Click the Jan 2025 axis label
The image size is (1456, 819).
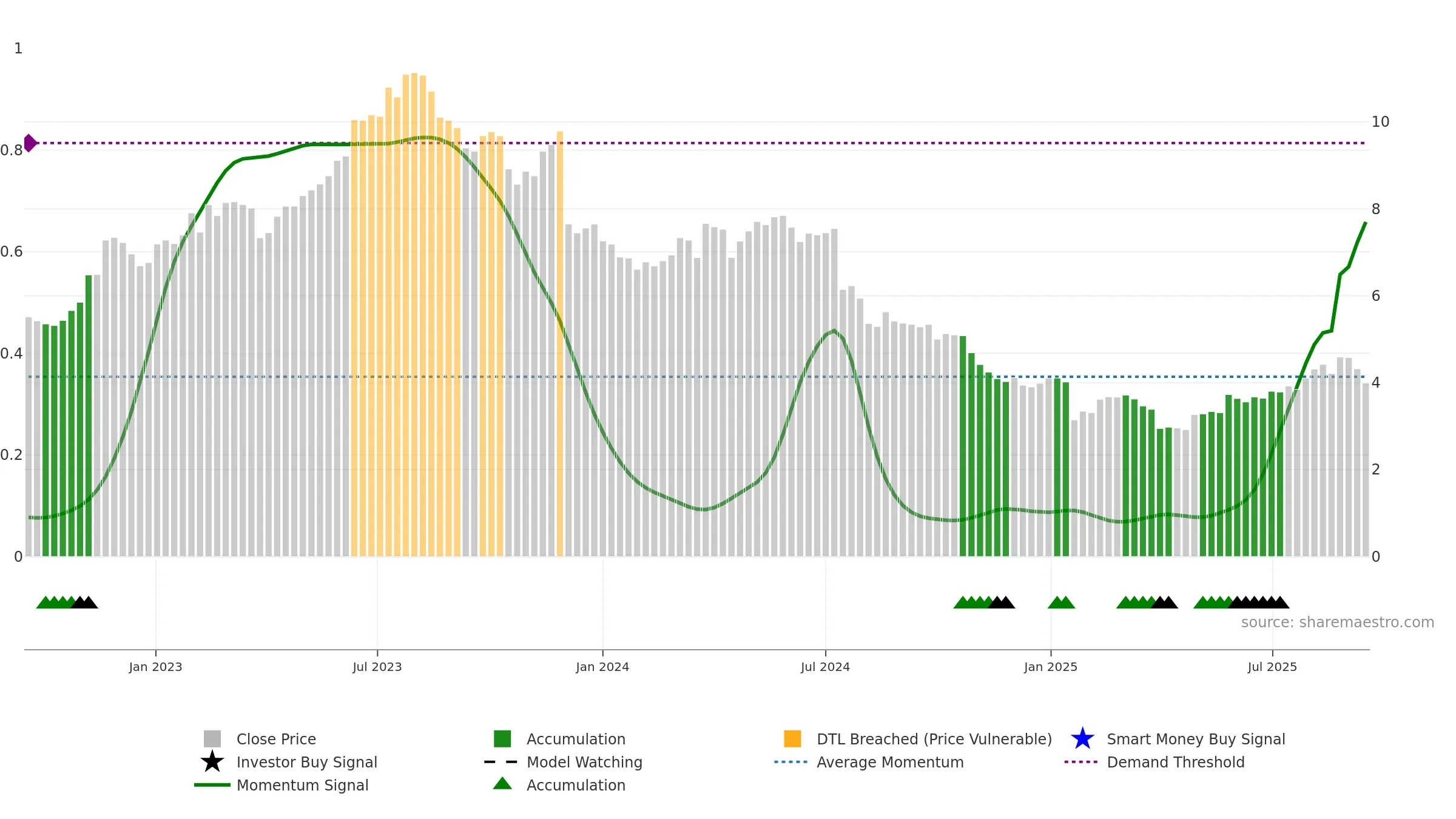click(x=1051, y=667)
